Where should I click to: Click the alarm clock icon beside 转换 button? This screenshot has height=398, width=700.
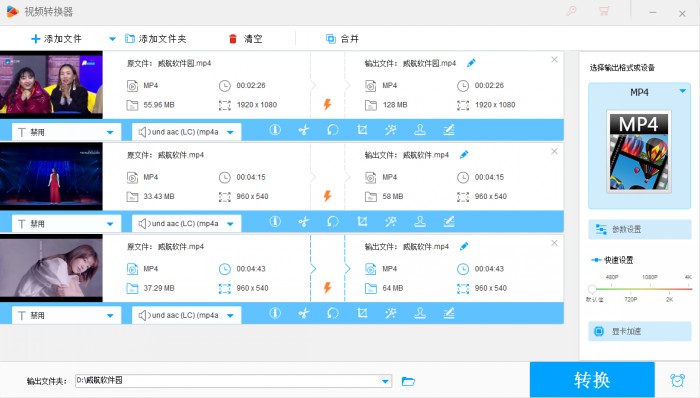[677, 380]
